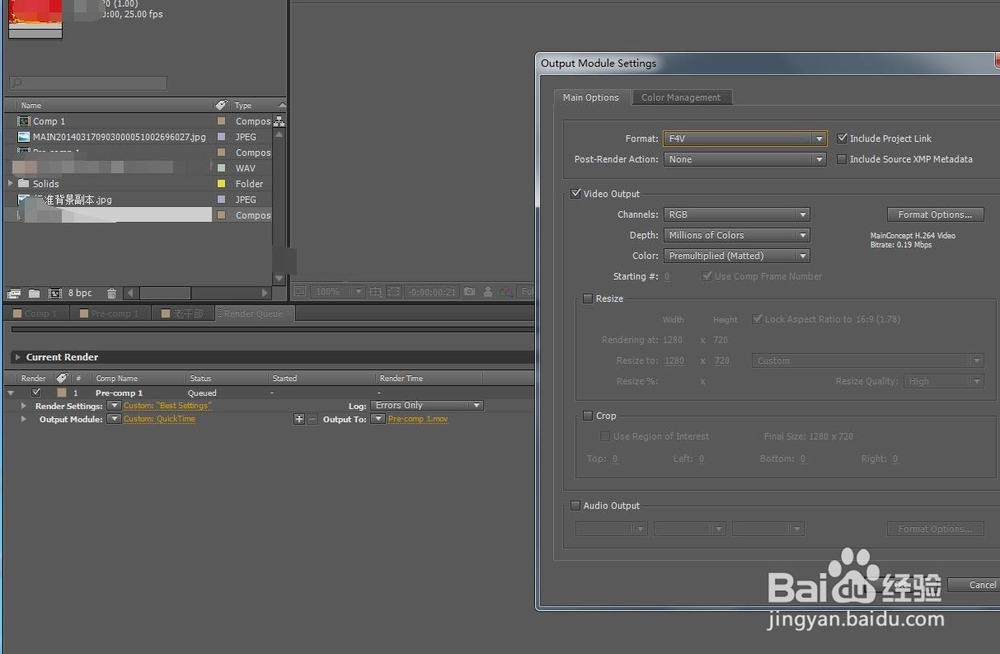Open the Post-Render Action dropdown
This screenshot has height=654, width=1000.
pos(745,160)
